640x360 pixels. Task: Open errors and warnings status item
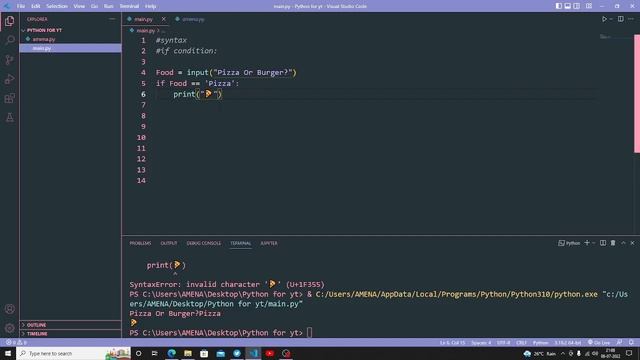click(16, 342)
